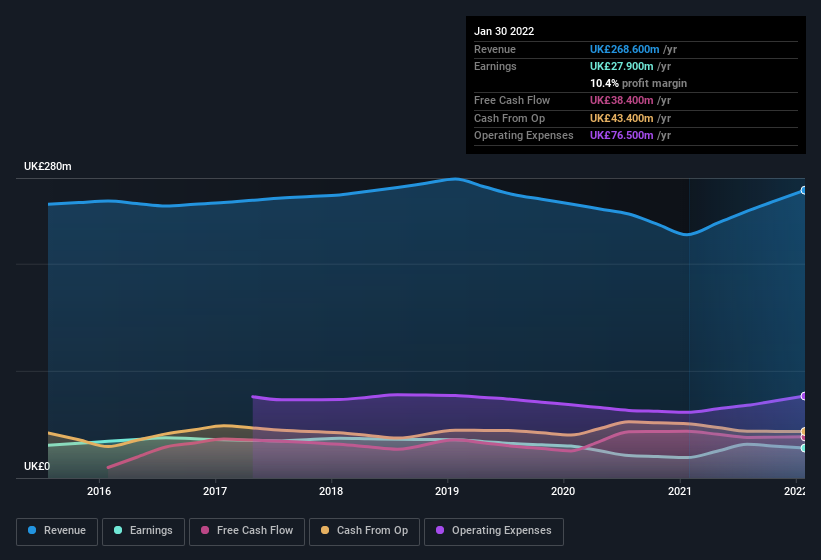The height and width of the screenshot is (560, 821).
Task: Click the UK£280m y-axis label
Action: (x=48, y=166)
